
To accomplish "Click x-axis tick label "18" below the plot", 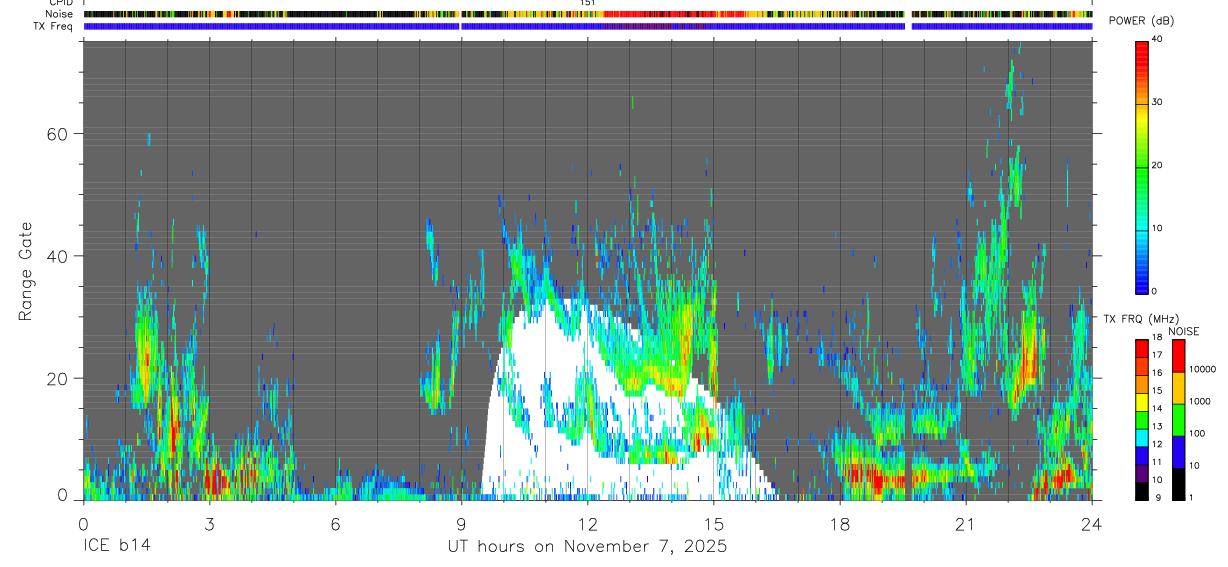I will point(839,523).
